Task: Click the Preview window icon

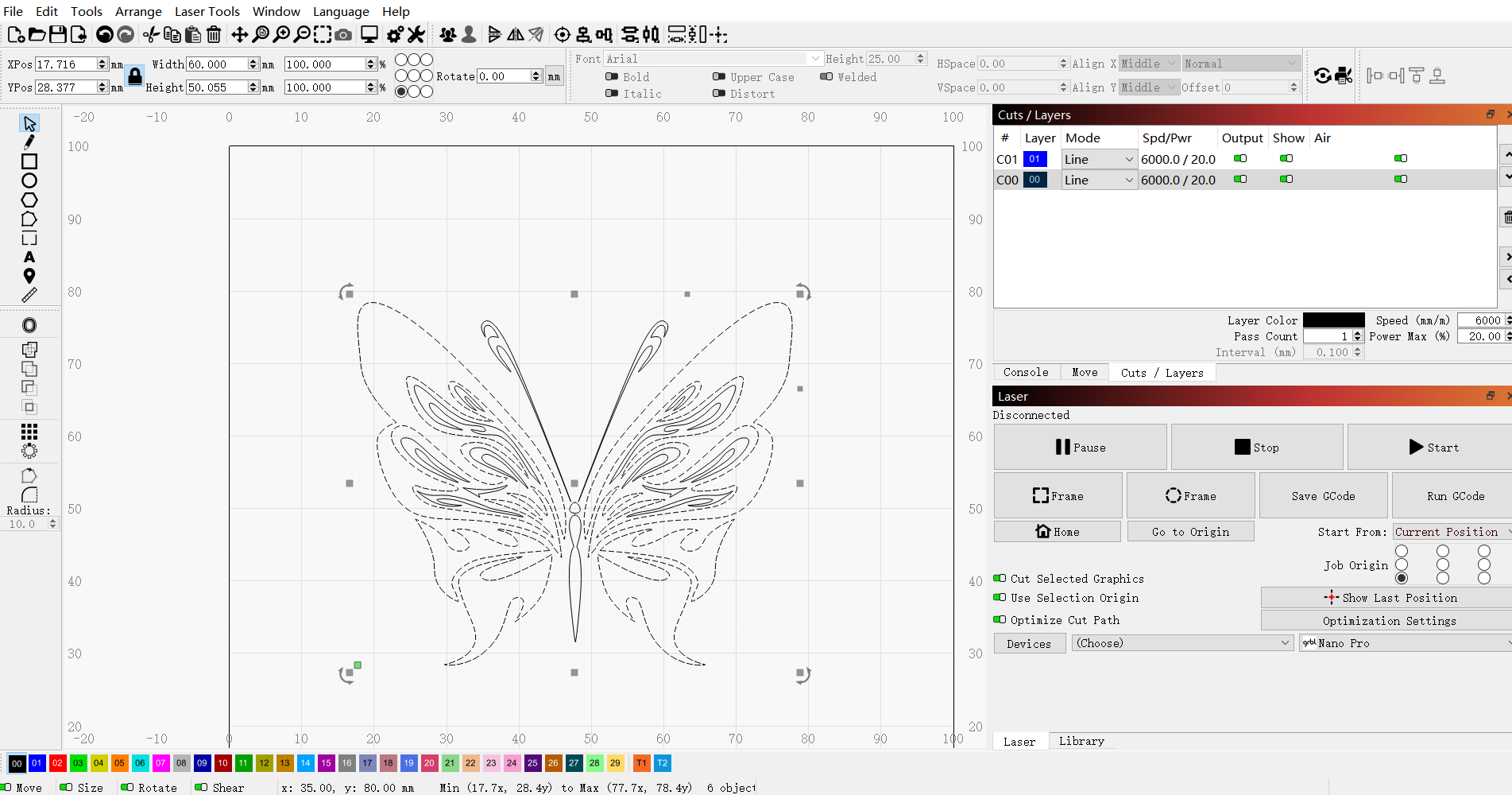Action: coord(369,35)
